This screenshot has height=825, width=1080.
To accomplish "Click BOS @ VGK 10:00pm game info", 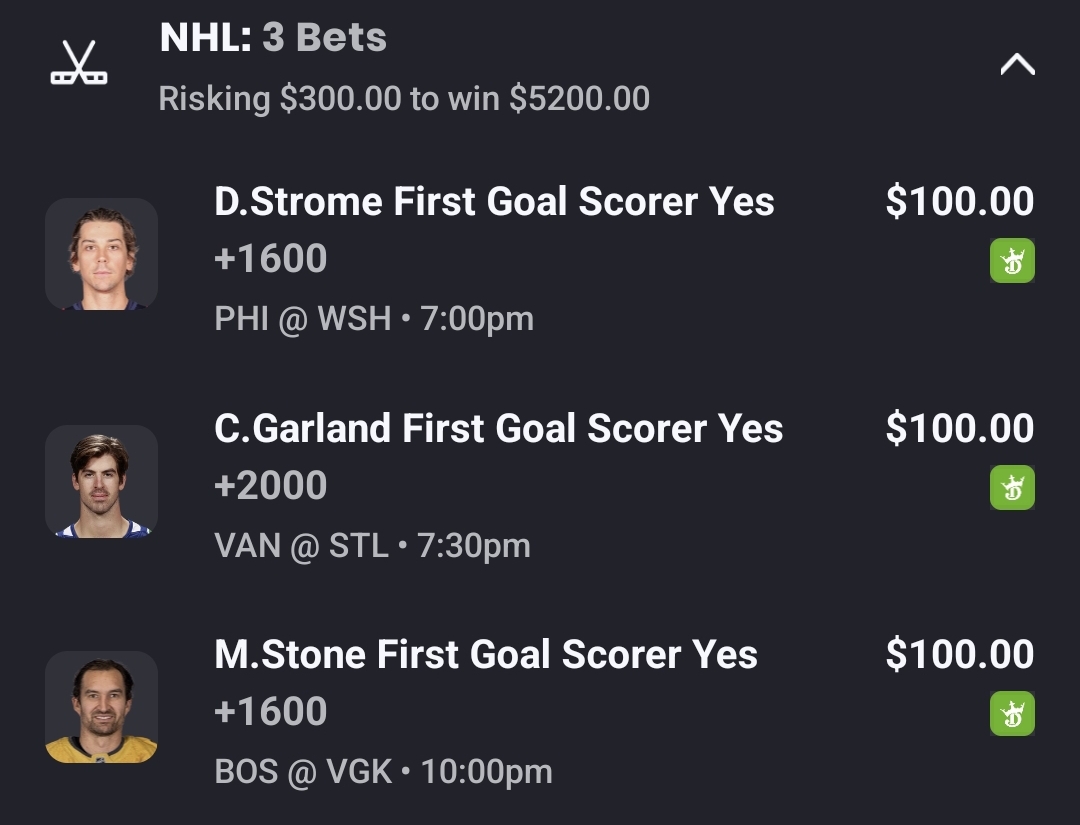I will tap(383, 772).
